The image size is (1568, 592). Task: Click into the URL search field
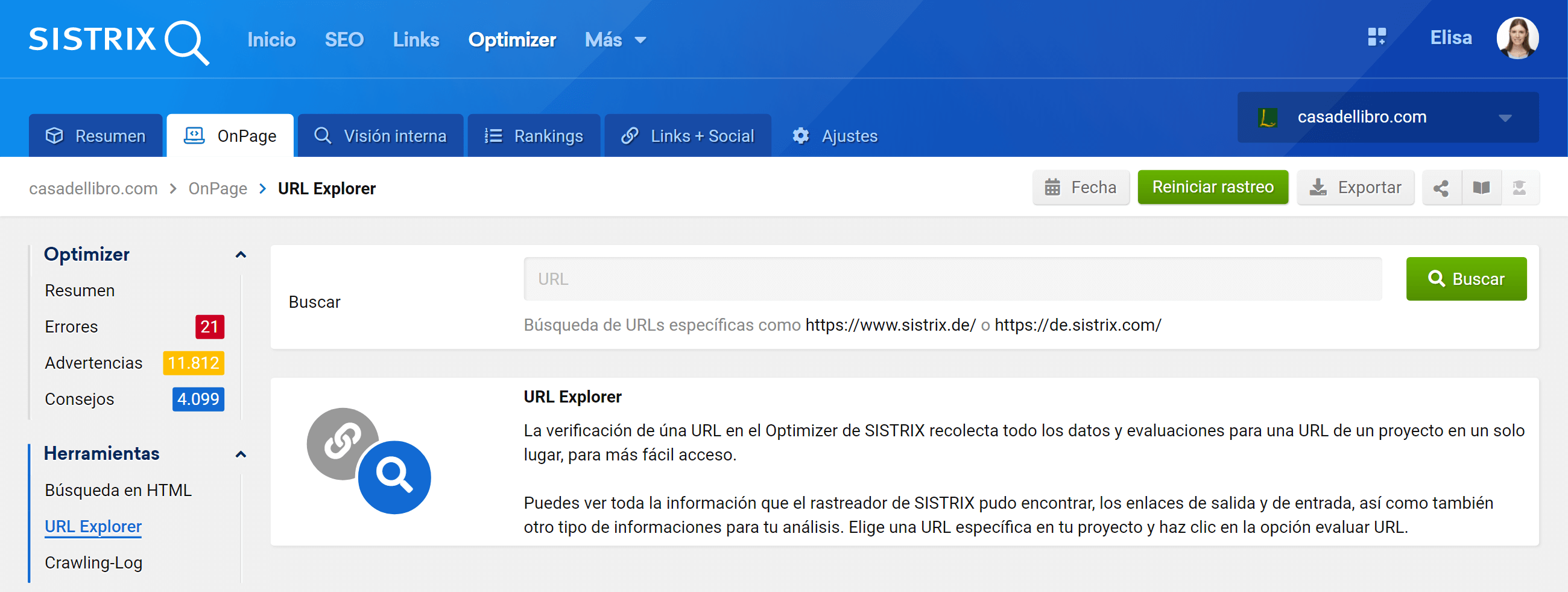click(x=952, y=279)
